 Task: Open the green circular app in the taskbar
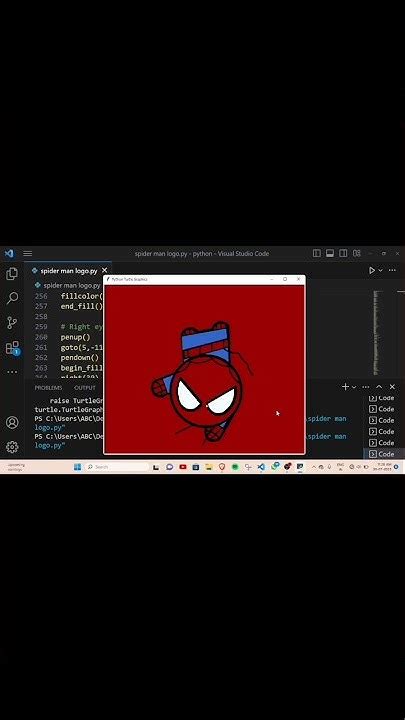(235, 467)
